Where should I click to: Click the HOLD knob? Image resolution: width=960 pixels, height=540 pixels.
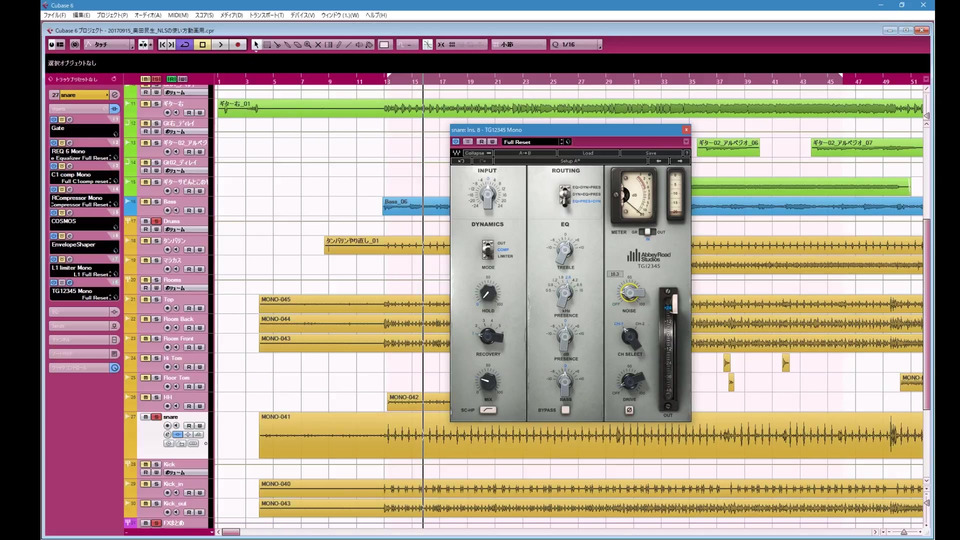[x=487, y=293]
